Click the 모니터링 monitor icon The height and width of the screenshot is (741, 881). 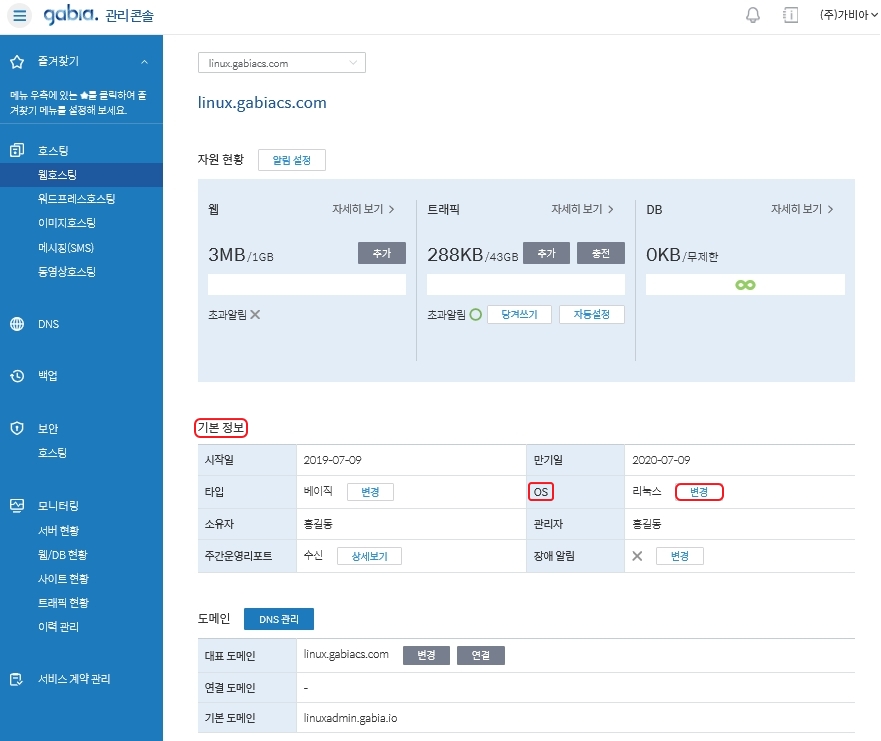click(x=17, y=506)
